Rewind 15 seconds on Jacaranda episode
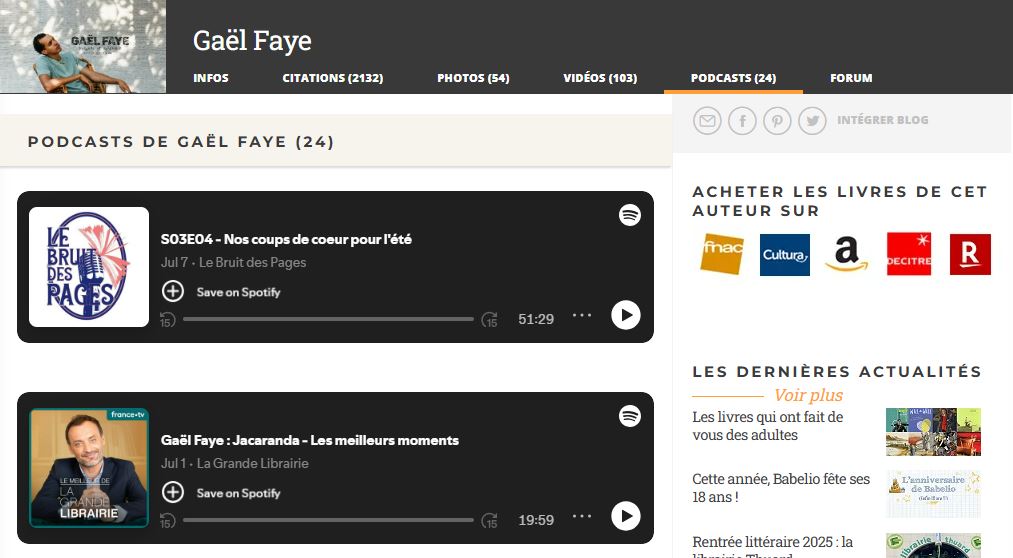 coord(167,520)
